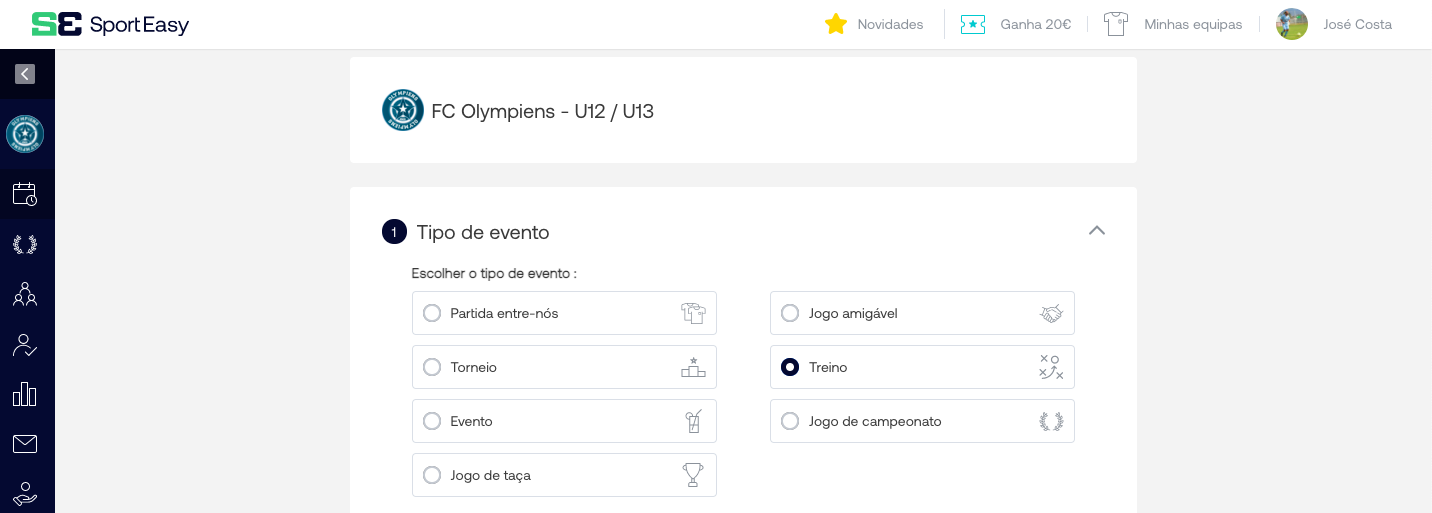Open Novidades in the top bar

pos(874,24)
